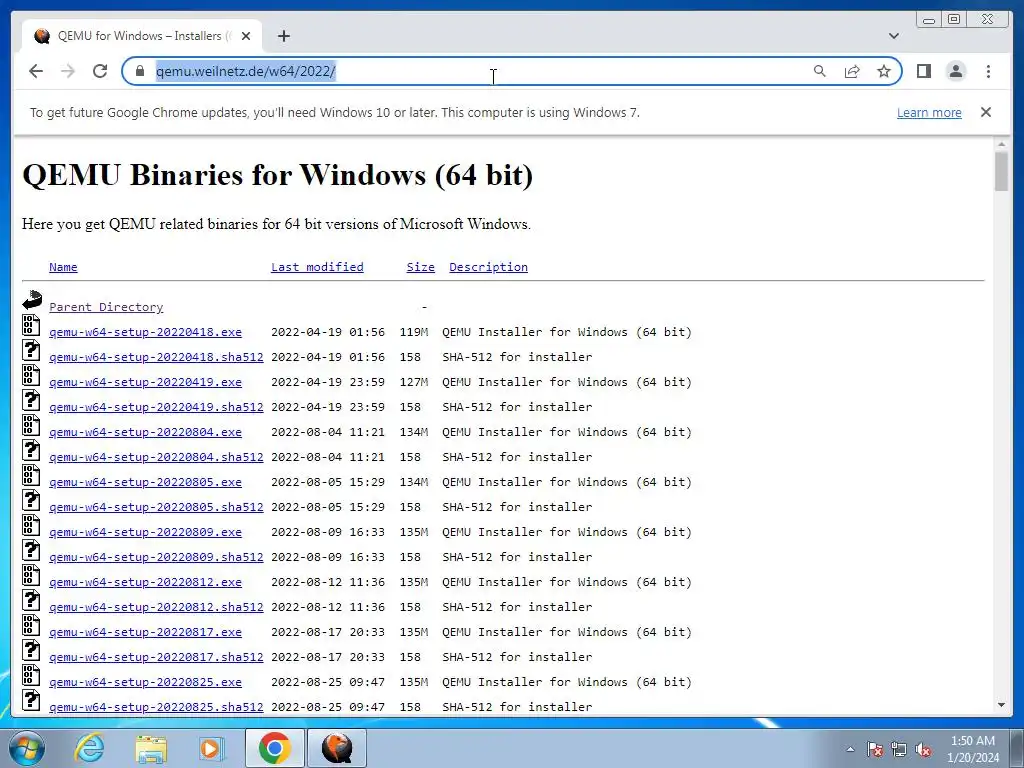This screenshot has width=1024, height=768.
Task: Click binary file icon beside qemu-w64-setup-20220817.exe
Action: pyautogui.click(x=31, y=624)
